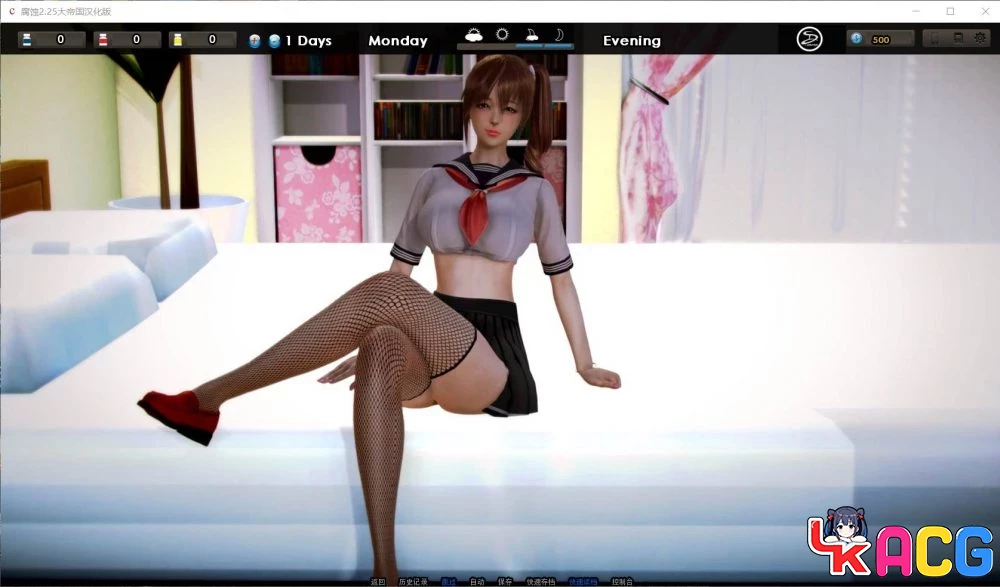1000x587 pixels.
Task: Click the "1 Days" counter text
Action: tap(309, 41)
